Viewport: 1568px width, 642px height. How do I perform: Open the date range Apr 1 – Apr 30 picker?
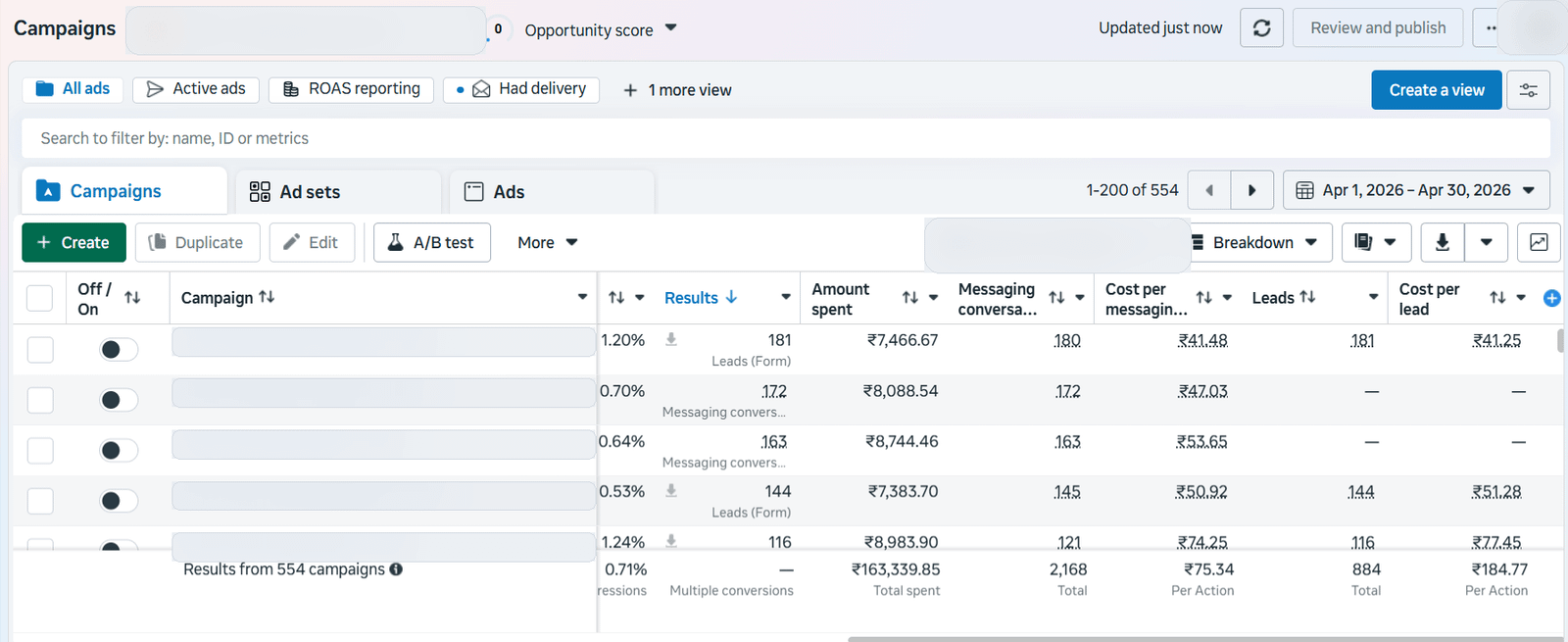point(1416,190)
